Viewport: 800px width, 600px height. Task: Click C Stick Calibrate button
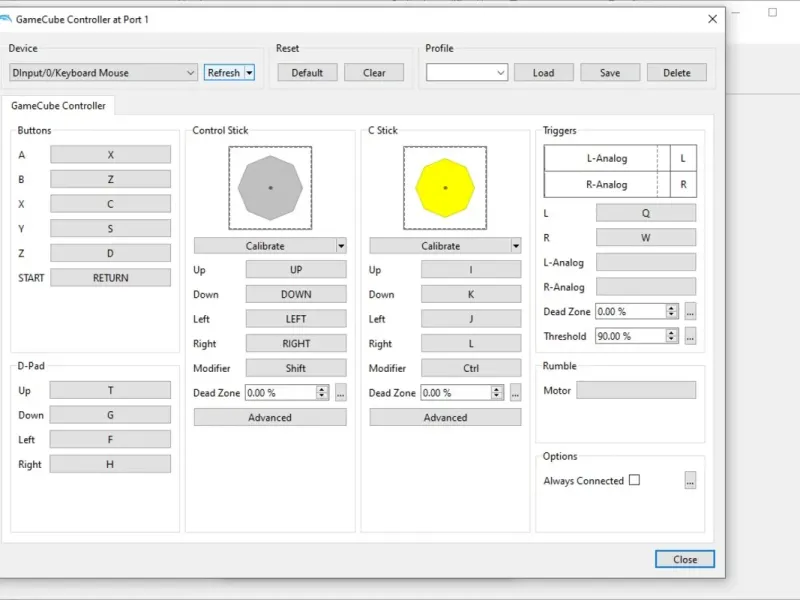point(440,246)
